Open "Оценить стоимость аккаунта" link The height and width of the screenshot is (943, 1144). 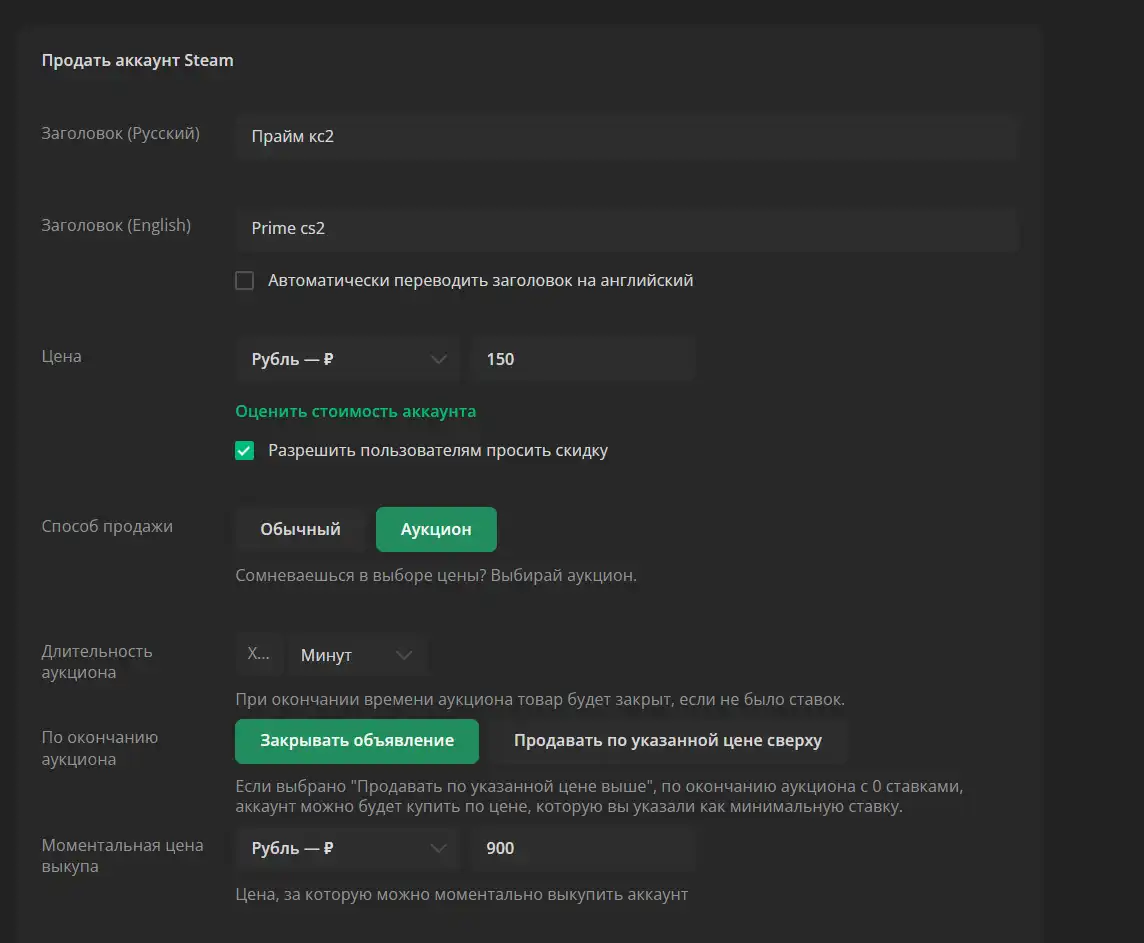355,411
